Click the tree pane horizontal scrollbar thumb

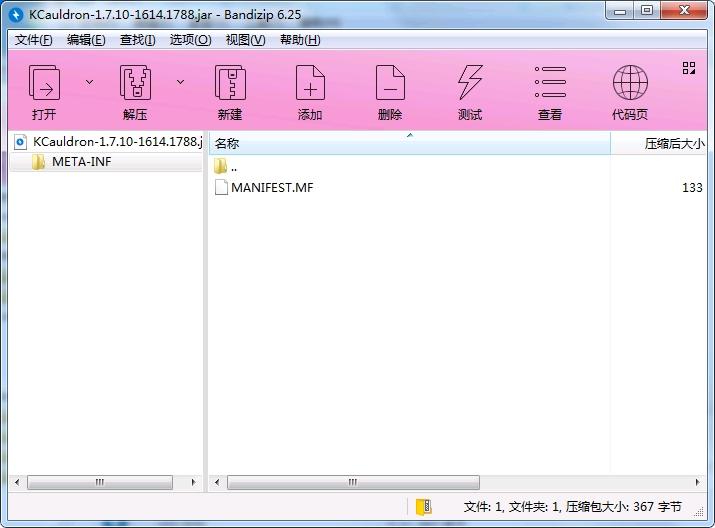[100, 482]
